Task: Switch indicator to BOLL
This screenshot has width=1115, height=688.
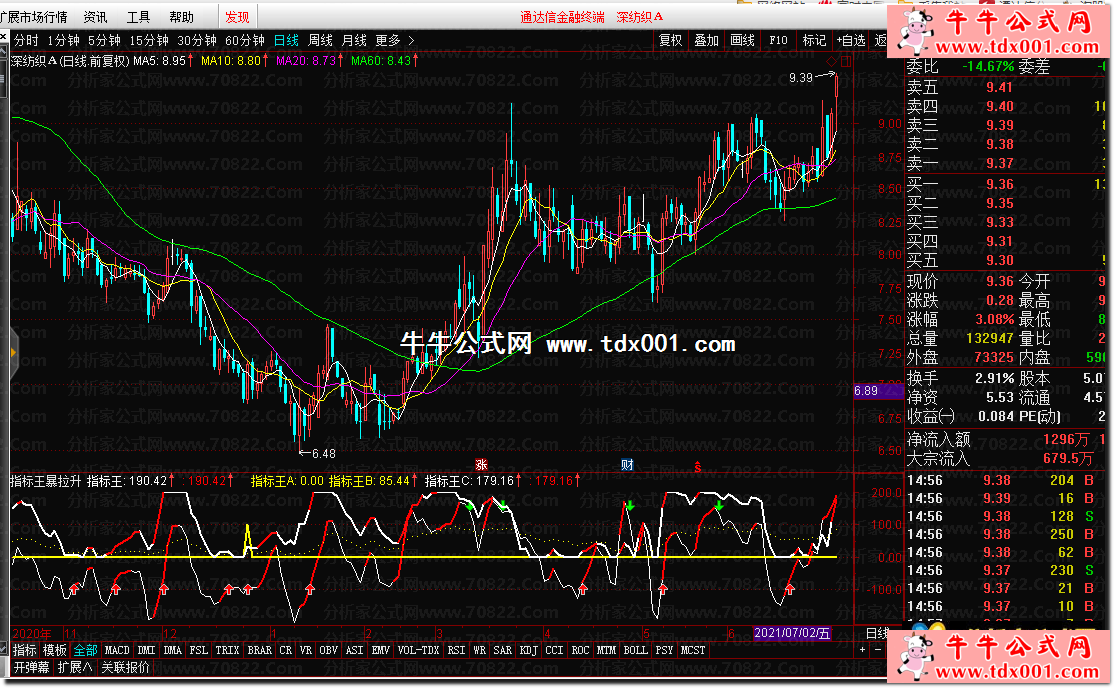Action: pyautogui.click(x=635, y=650)
